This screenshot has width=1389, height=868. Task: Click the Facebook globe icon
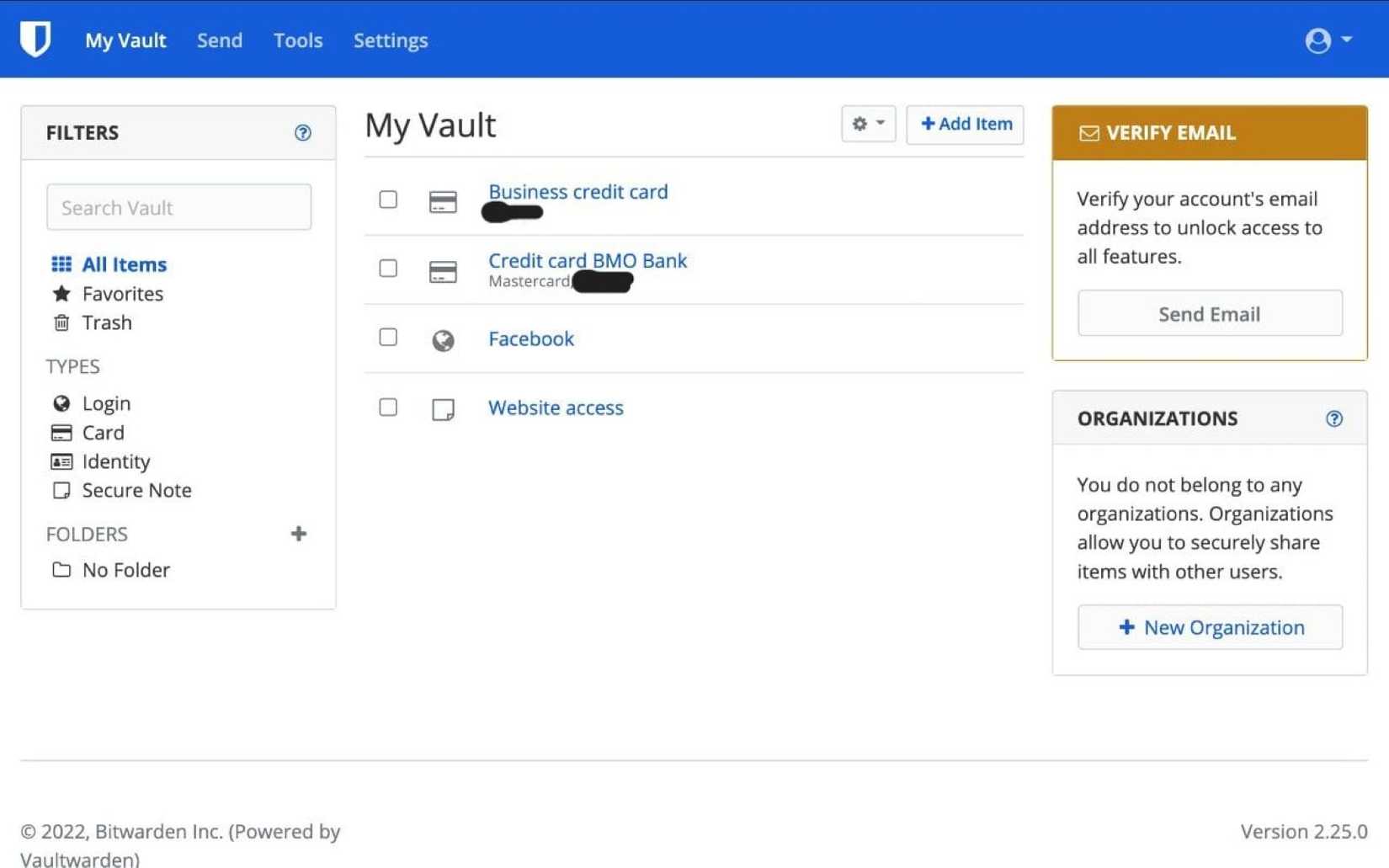click(443, 340)
